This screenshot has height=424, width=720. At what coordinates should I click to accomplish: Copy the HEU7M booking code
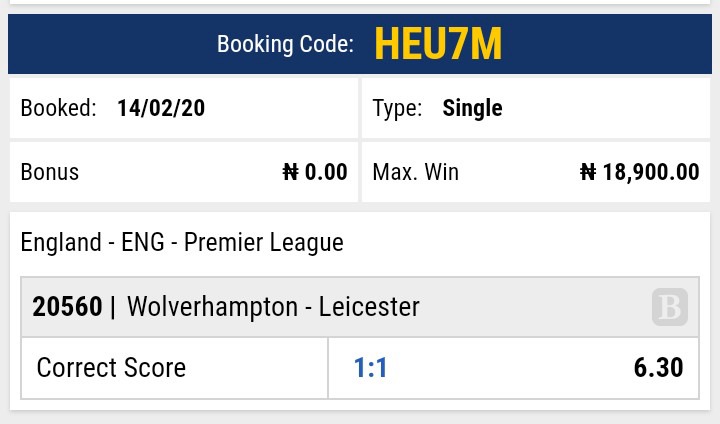point(438,45)
